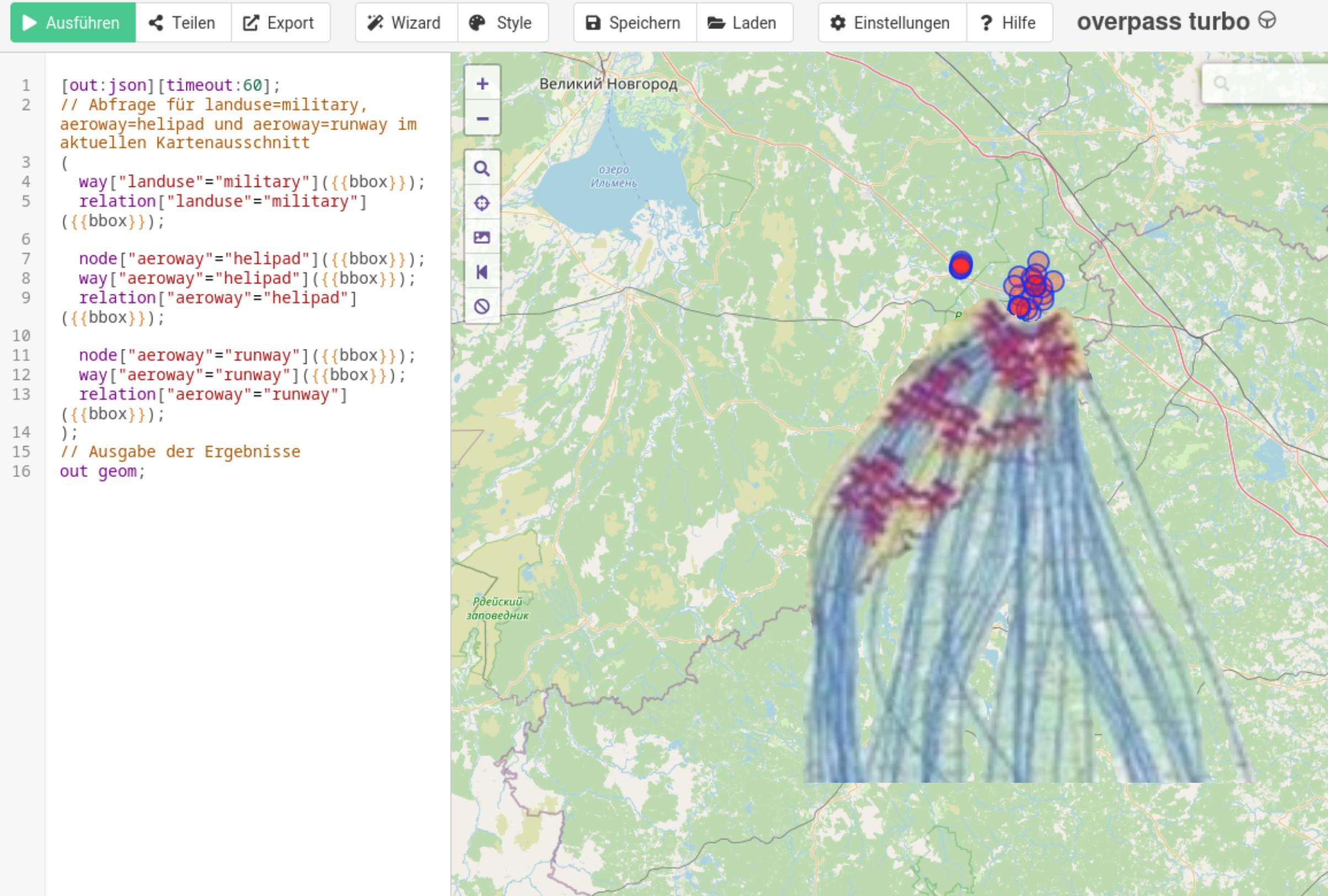
Task: Toggle data overlay visibility icon
Action: (481, 306)
